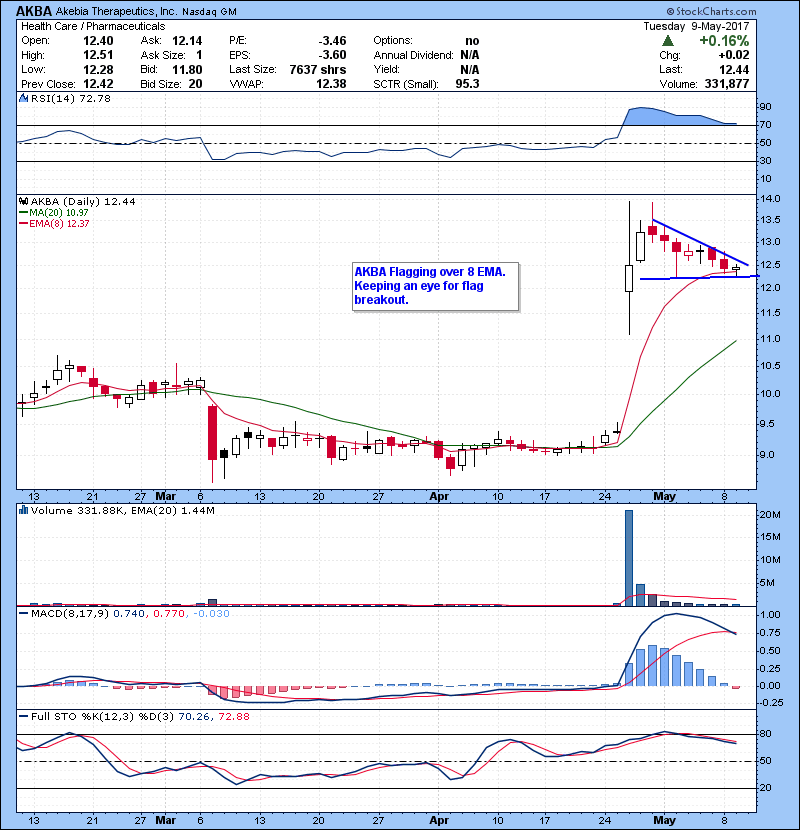Click the 70 level on the RSI axis
Viewport: 800px width, 830px height.
tap(766, 125)
